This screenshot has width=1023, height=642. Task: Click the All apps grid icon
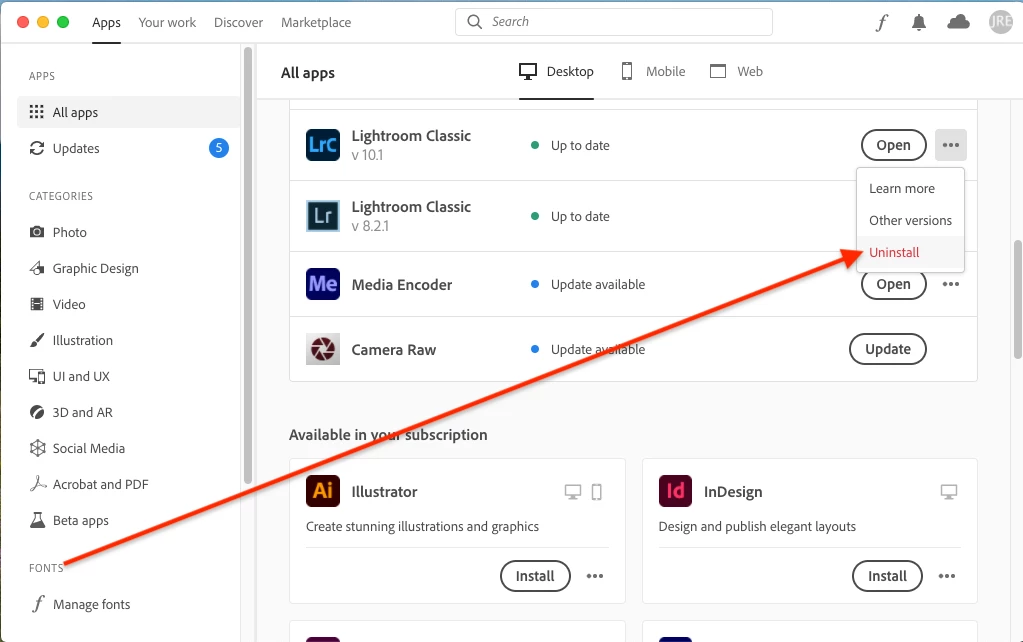[x=37, y=112]
